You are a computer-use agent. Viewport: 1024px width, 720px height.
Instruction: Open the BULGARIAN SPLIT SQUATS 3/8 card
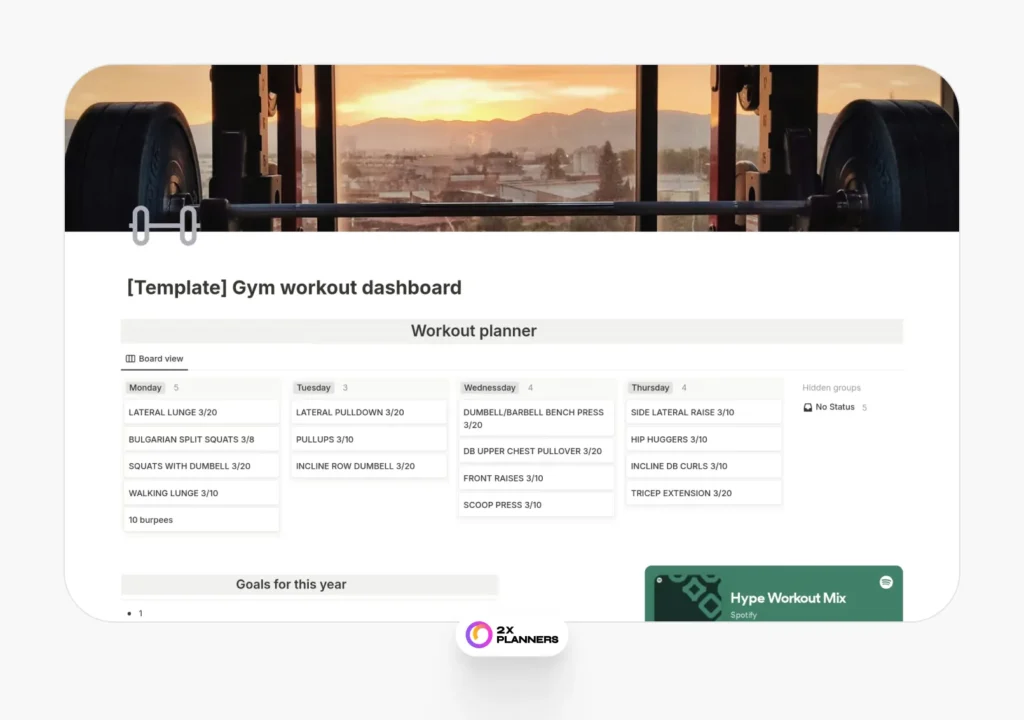coord(201,439)
